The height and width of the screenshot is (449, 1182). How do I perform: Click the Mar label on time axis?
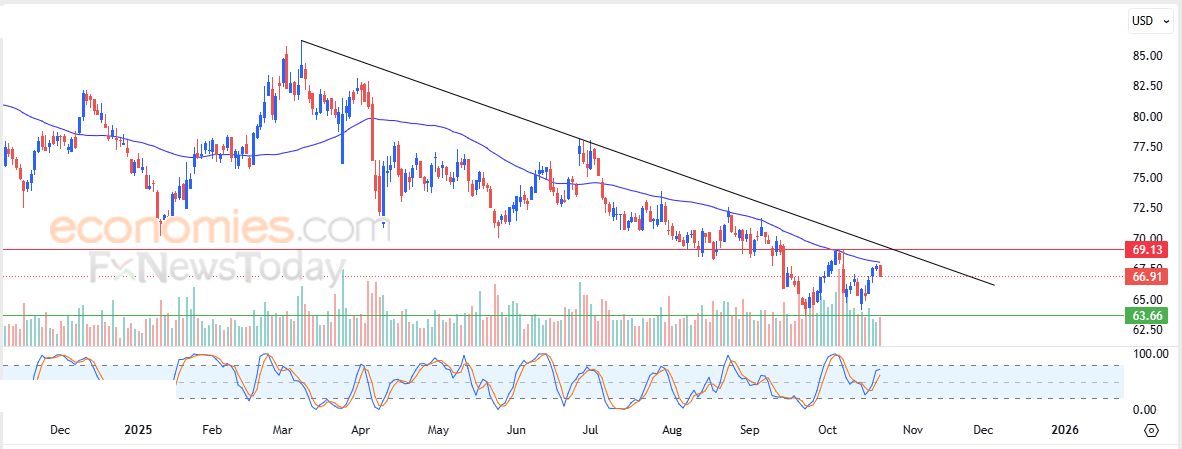(283, 430)
